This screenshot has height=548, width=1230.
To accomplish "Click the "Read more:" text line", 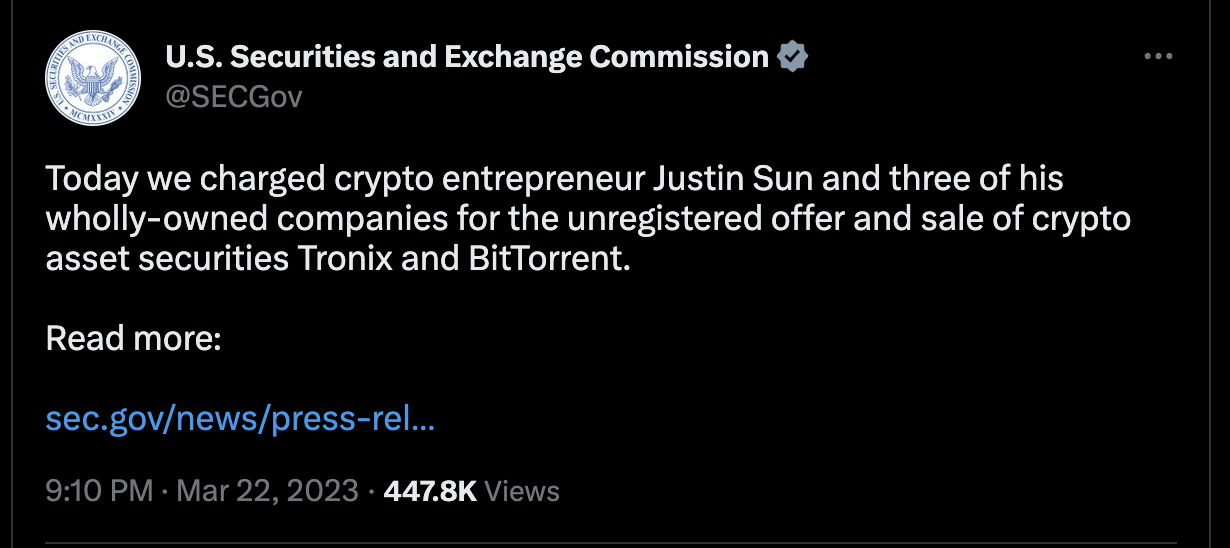I will pyautogui.click(x=133, y=339).
